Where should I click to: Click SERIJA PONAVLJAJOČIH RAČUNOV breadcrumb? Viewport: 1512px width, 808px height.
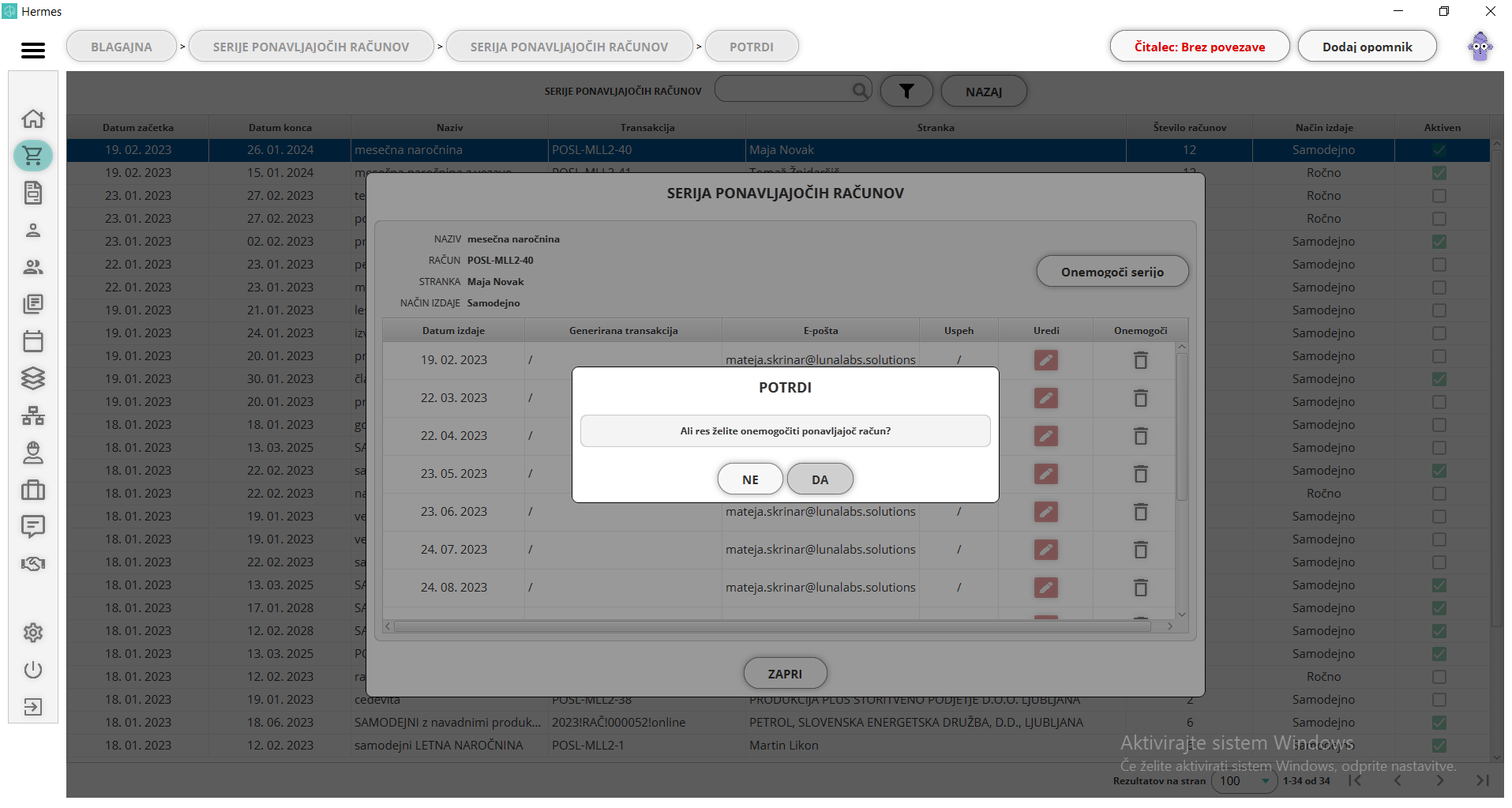(569, 47)
